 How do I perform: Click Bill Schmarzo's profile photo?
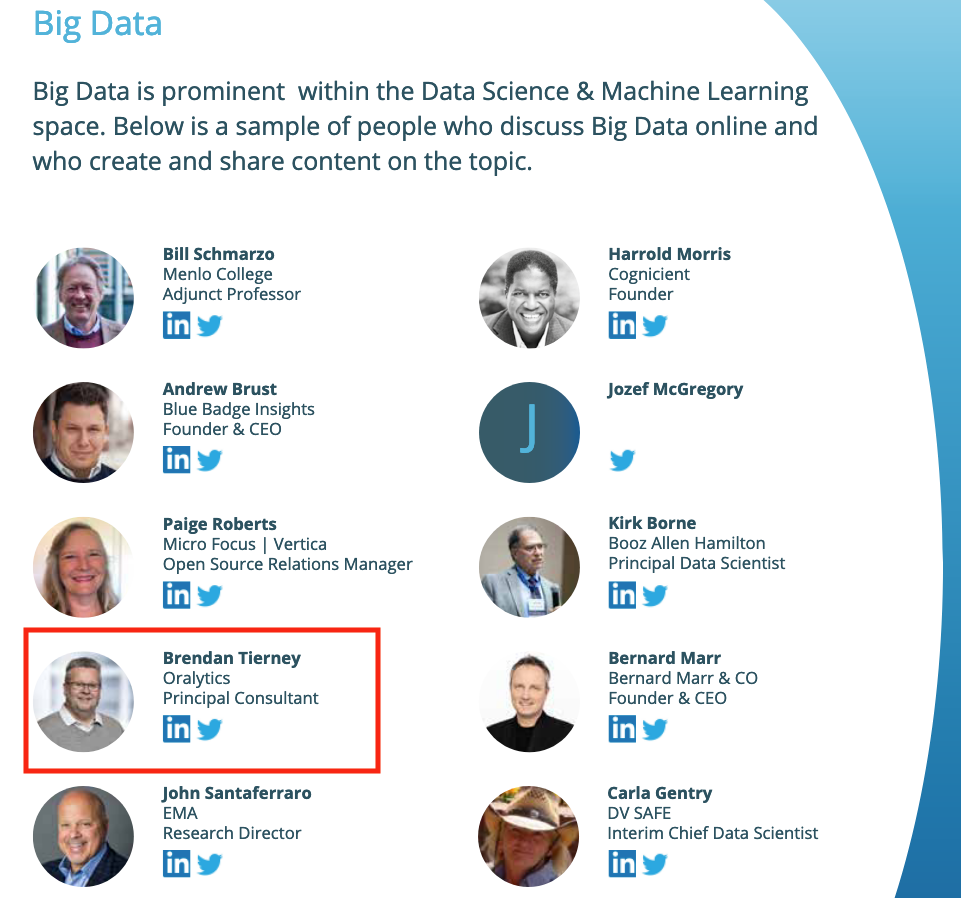[83, 298]
